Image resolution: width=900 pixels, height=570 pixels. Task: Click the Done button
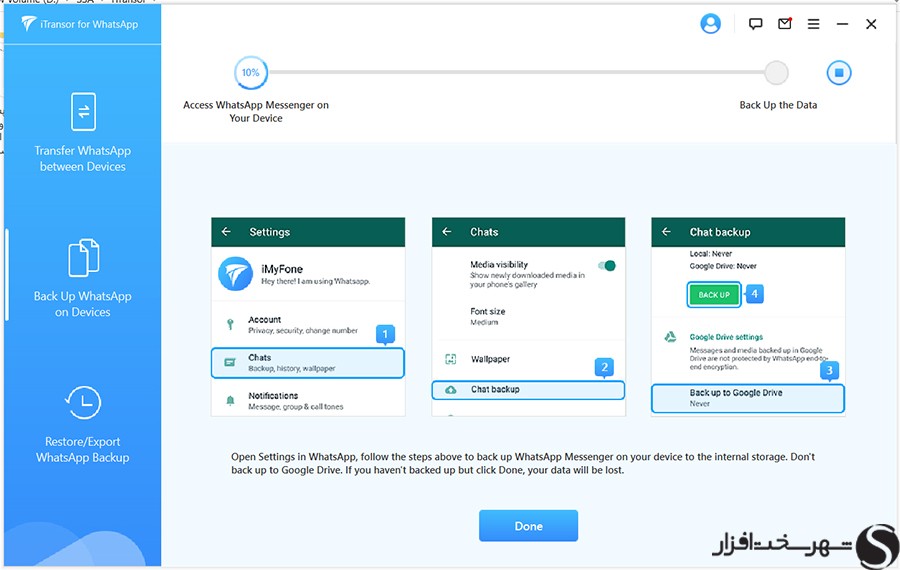coord(528,526)
